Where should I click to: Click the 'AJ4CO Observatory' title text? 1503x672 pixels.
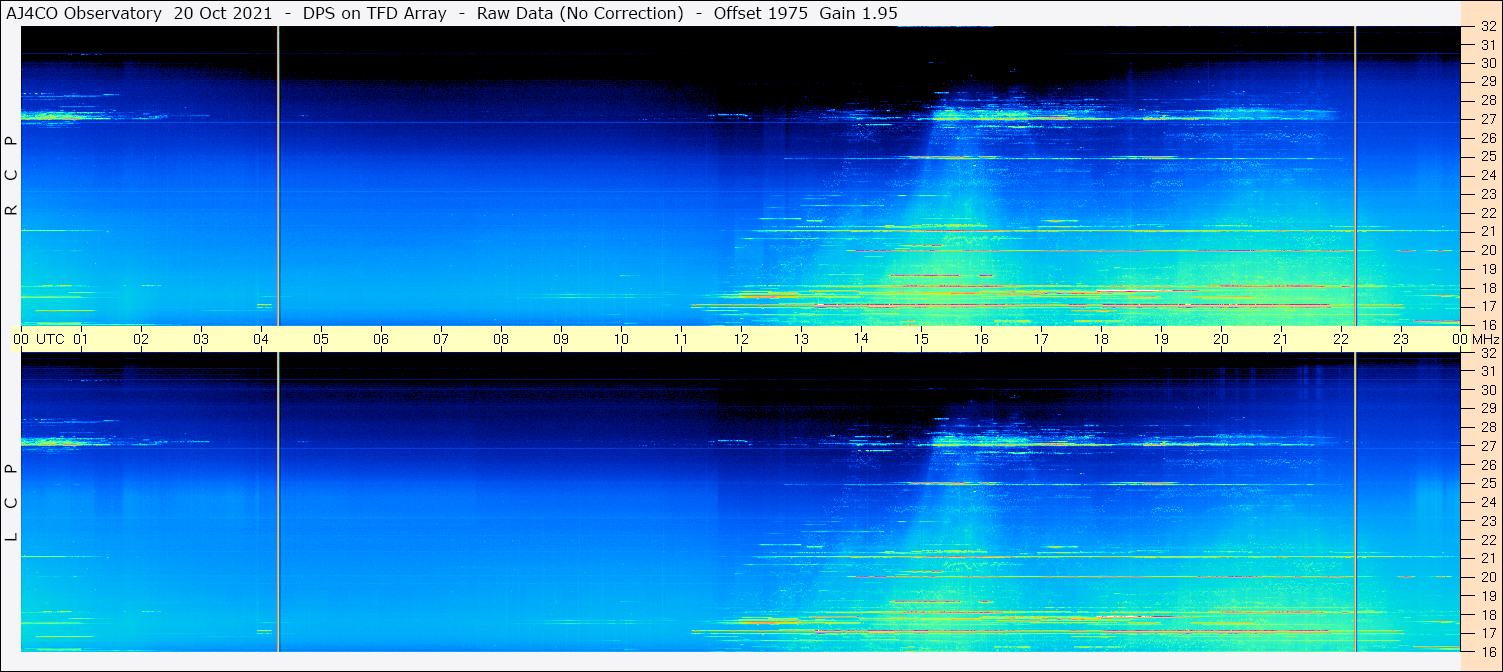point(83,13)
